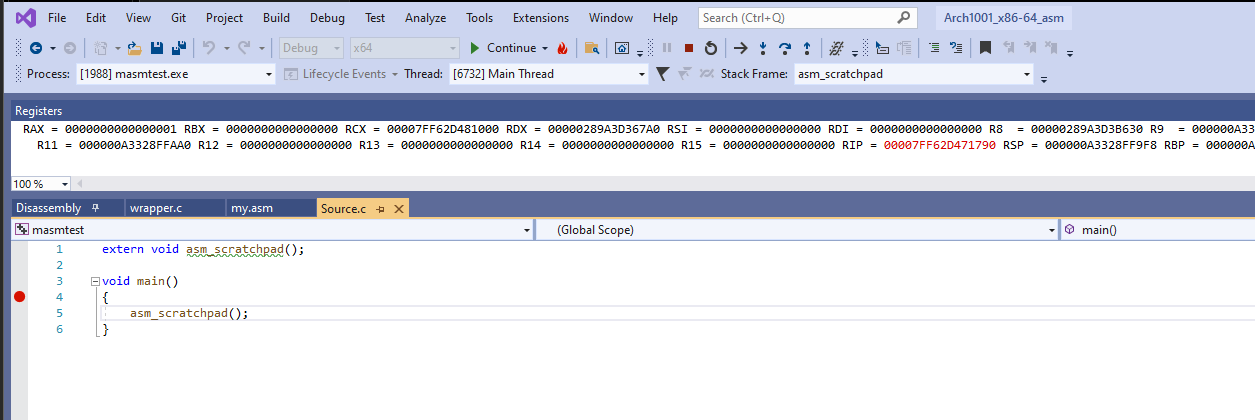Stop debugging with the red square icon
1255x420 pixels.
(x=688, y=48)
